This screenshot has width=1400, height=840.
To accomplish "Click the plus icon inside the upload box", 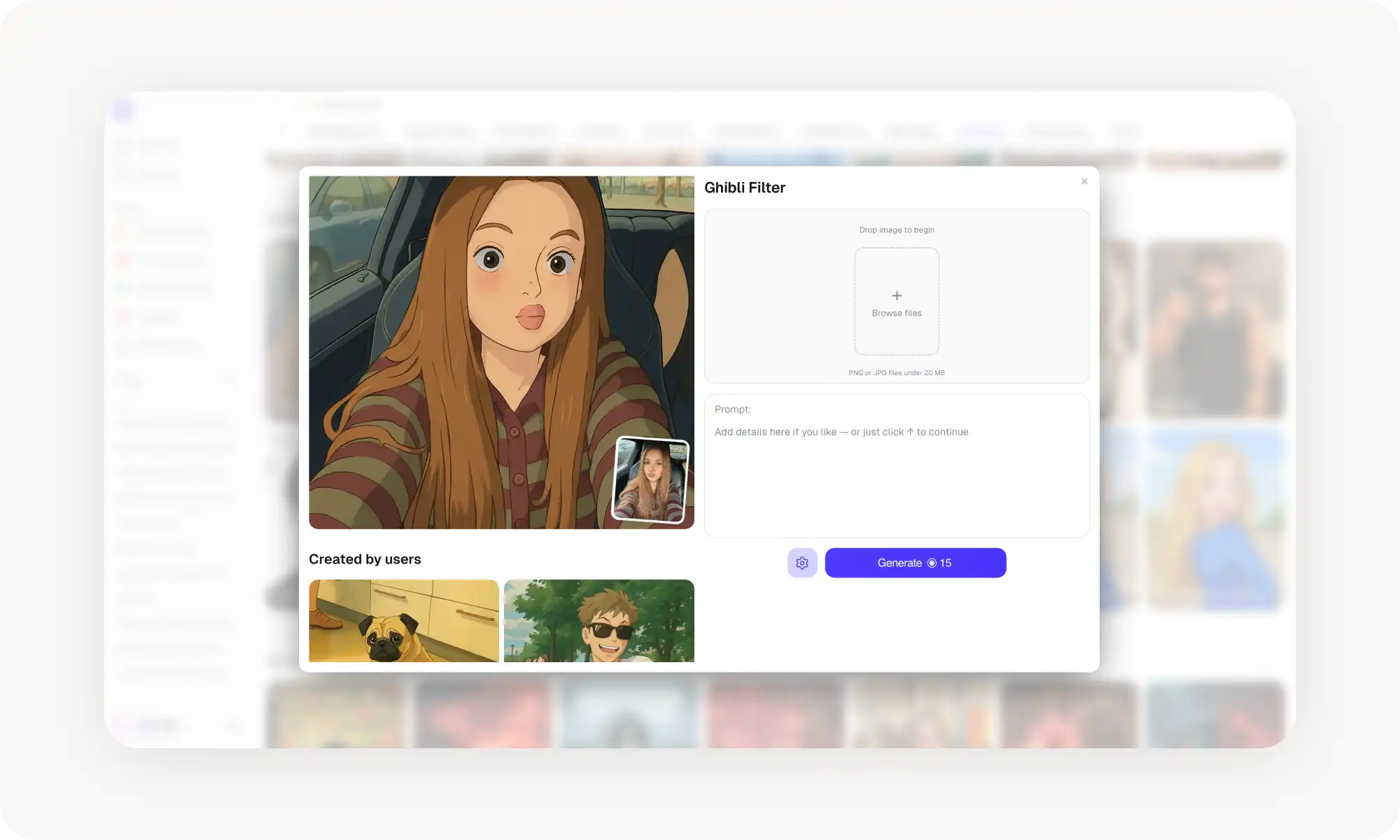I will (x=896, y=295).
